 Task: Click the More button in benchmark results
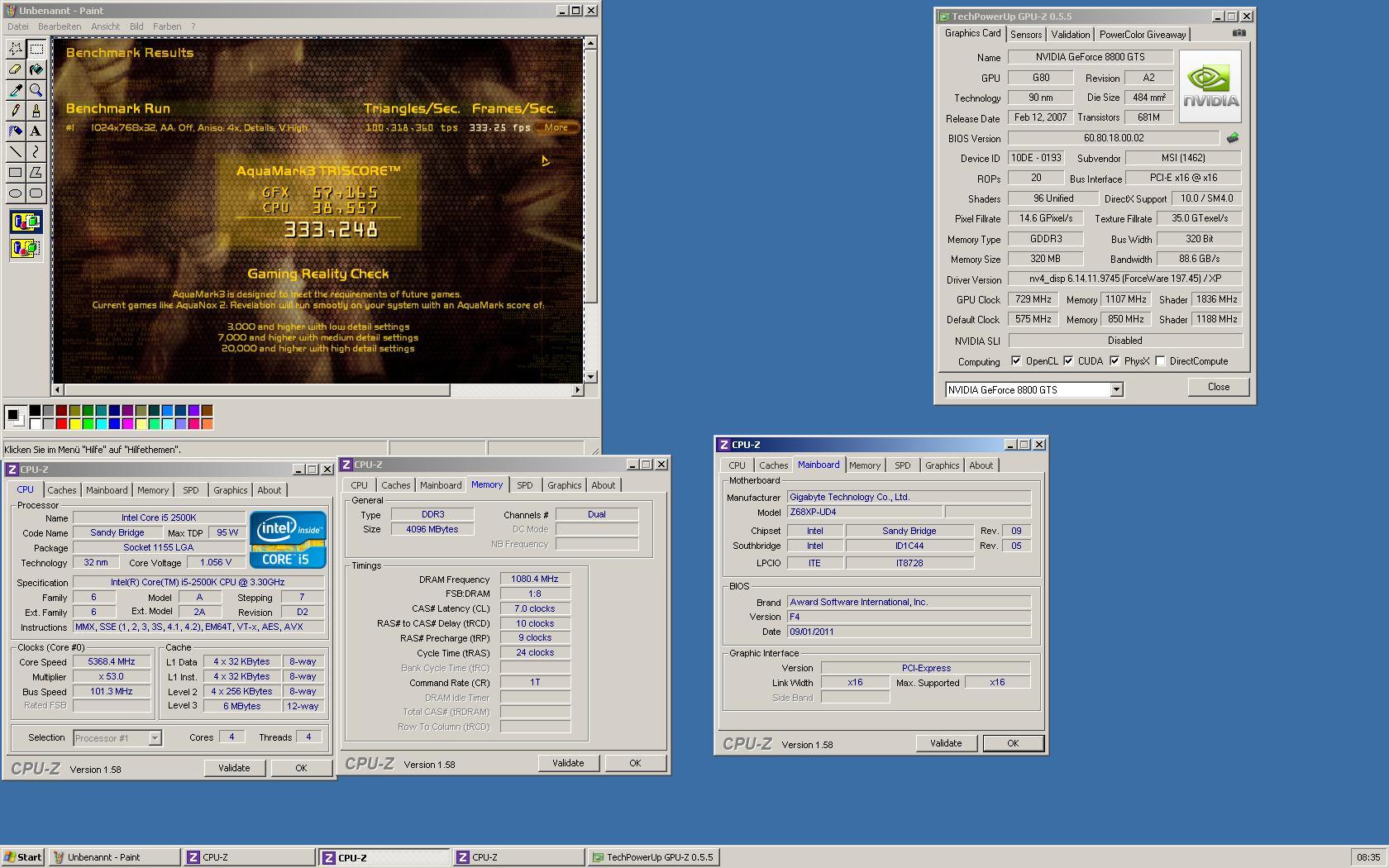pyautogui.click(x=556, y=127)
